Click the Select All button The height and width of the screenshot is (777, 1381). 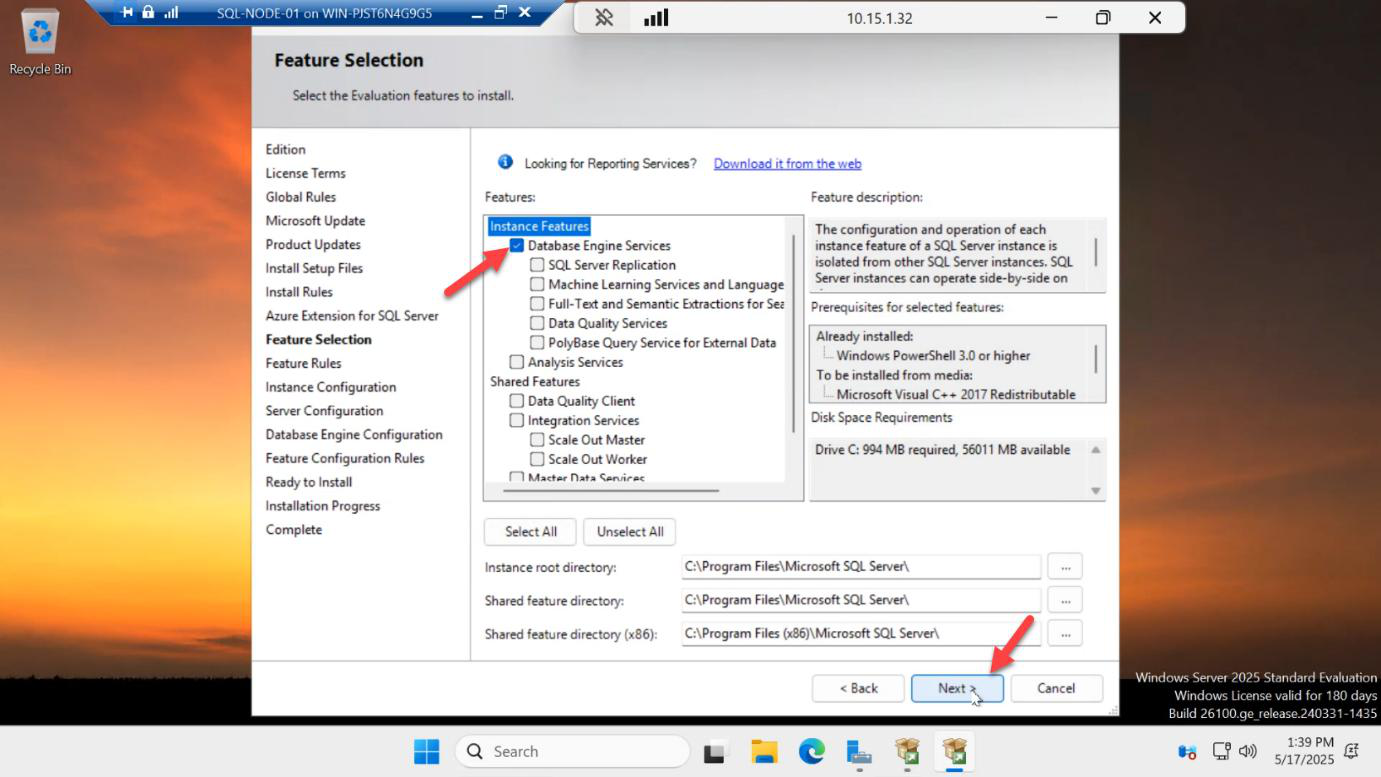point(531,531)
